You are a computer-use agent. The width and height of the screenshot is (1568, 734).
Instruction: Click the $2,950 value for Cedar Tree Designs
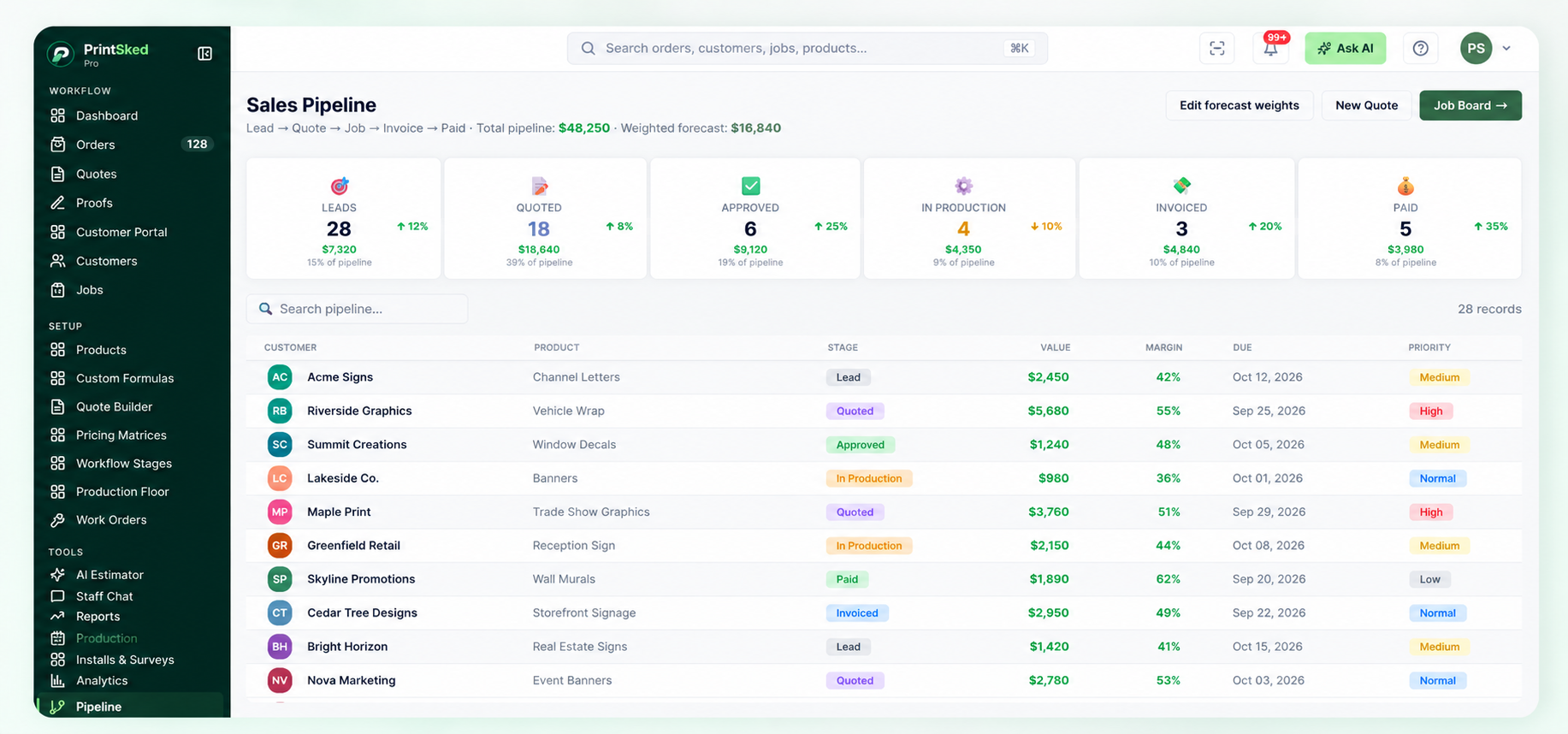point(1049,613)
